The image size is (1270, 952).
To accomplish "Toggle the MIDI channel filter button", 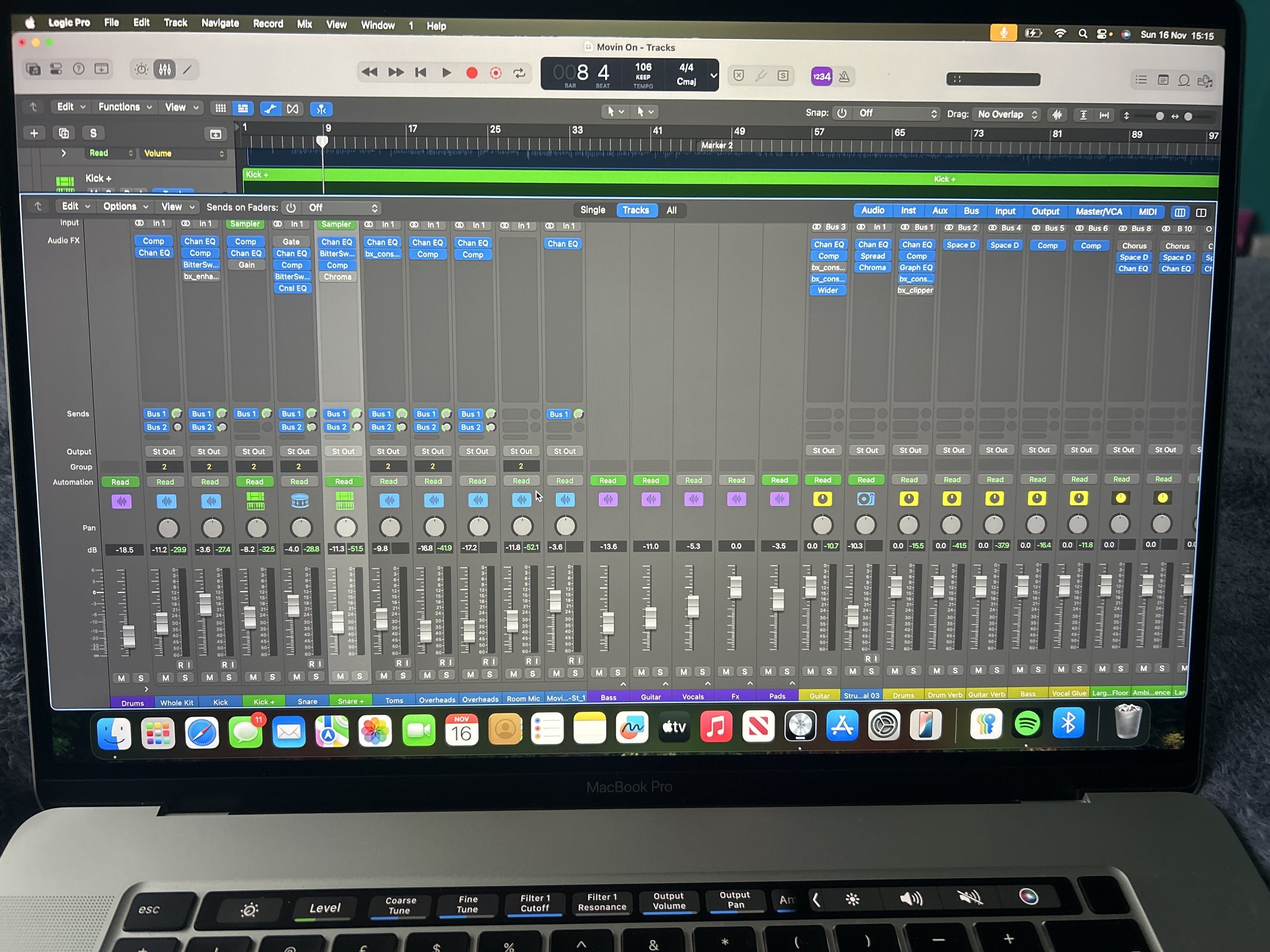I will pyautogui.click(x=1148, y=212).
